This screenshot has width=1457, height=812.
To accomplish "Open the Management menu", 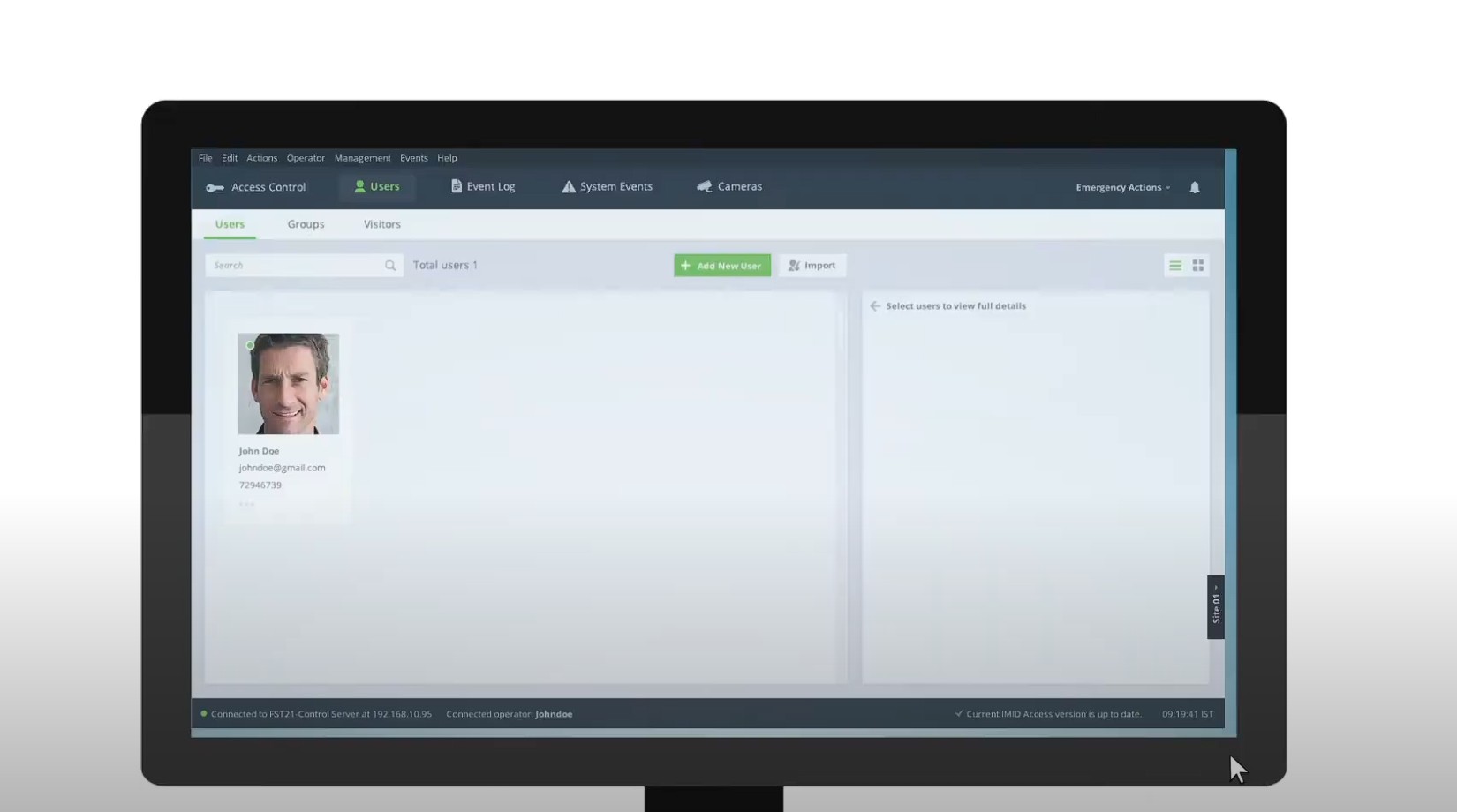I will pyautogui.click(x=362, y=158).
